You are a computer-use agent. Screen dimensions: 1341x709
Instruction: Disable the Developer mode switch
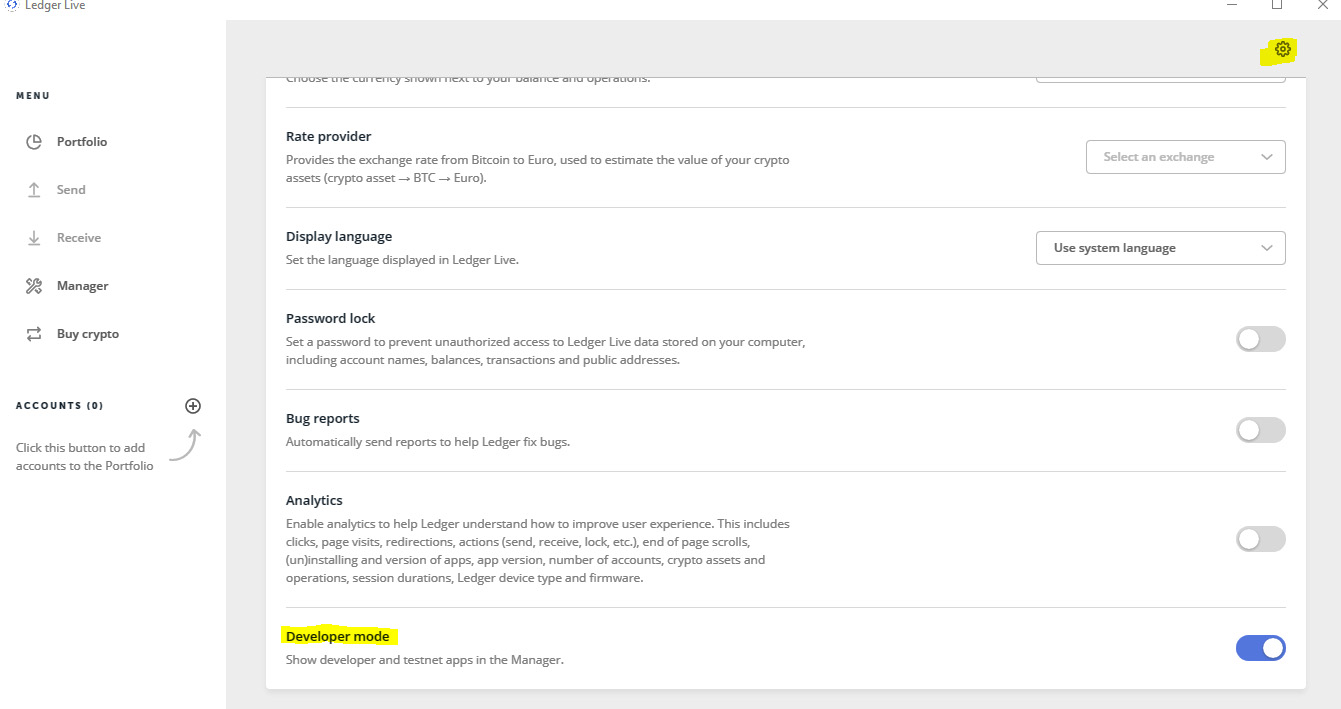pos(1260,648)
